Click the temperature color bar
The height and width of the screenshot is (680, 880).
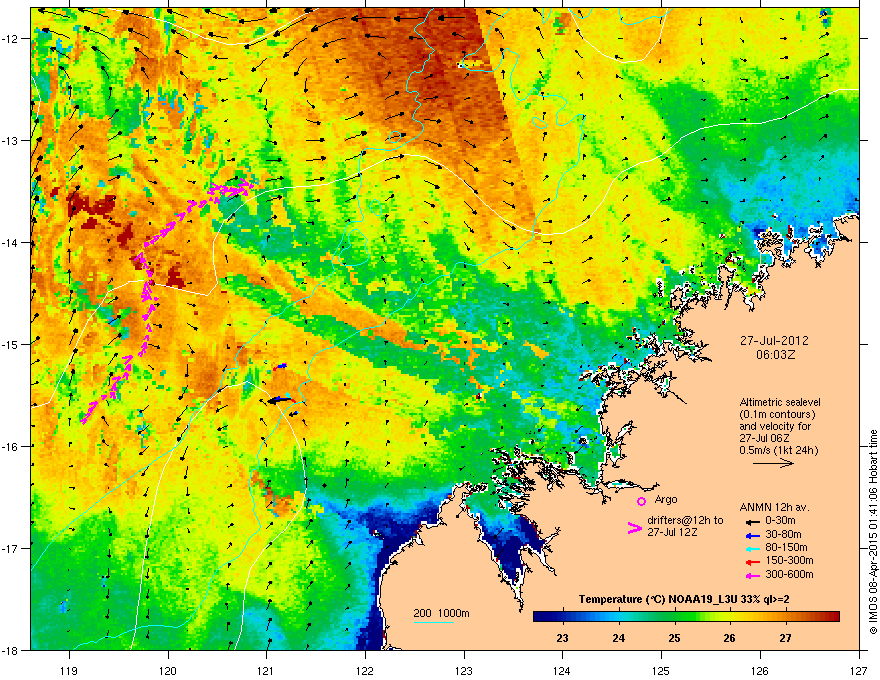686,617
